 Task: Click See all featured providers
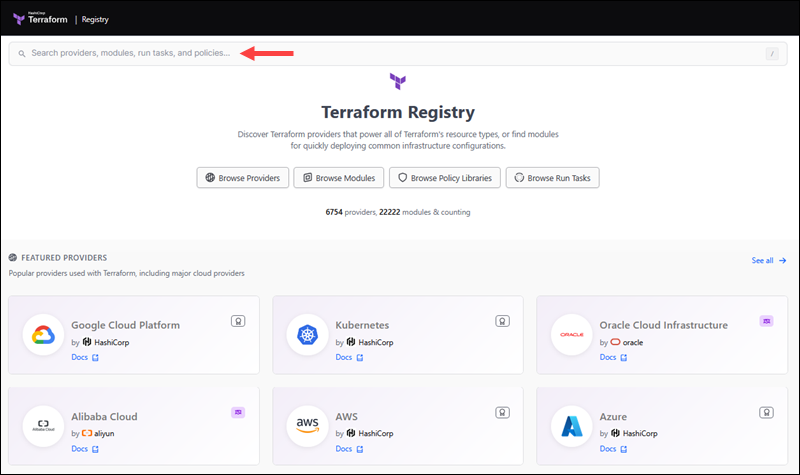coord(769,260)
